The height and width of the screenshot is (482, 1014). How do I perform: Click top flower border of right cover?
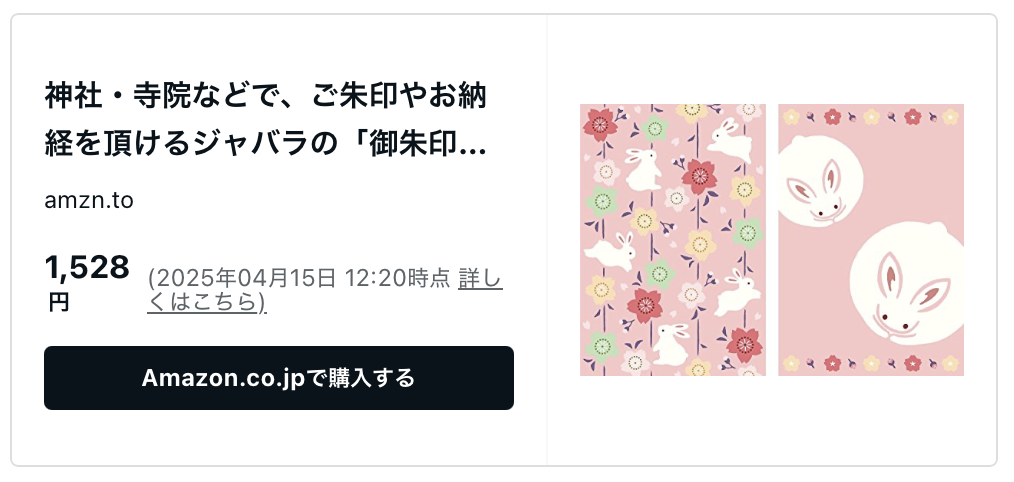(x=870, y=117)
